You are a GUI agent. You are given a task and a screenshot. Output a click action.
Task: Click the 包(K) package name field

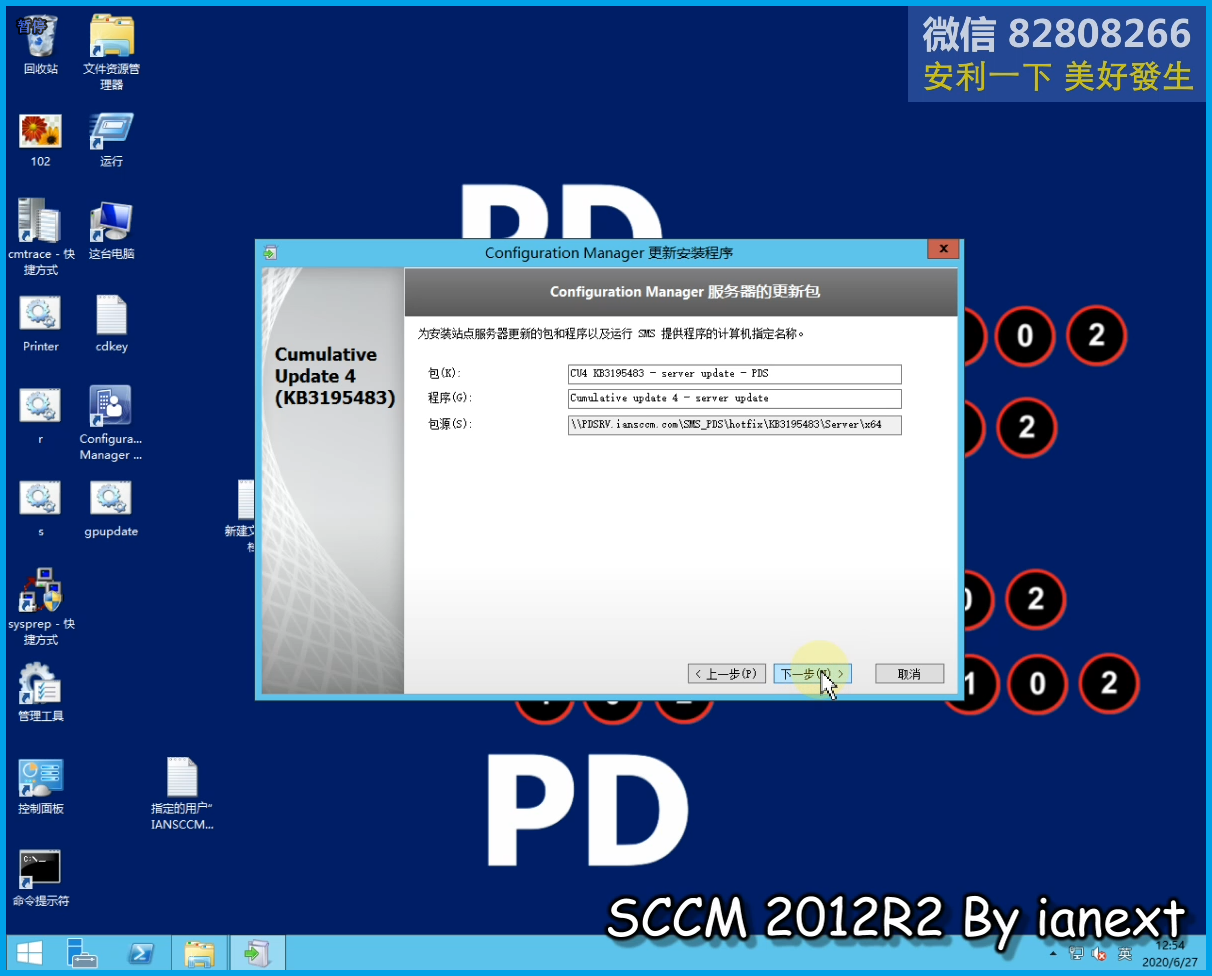735,374
